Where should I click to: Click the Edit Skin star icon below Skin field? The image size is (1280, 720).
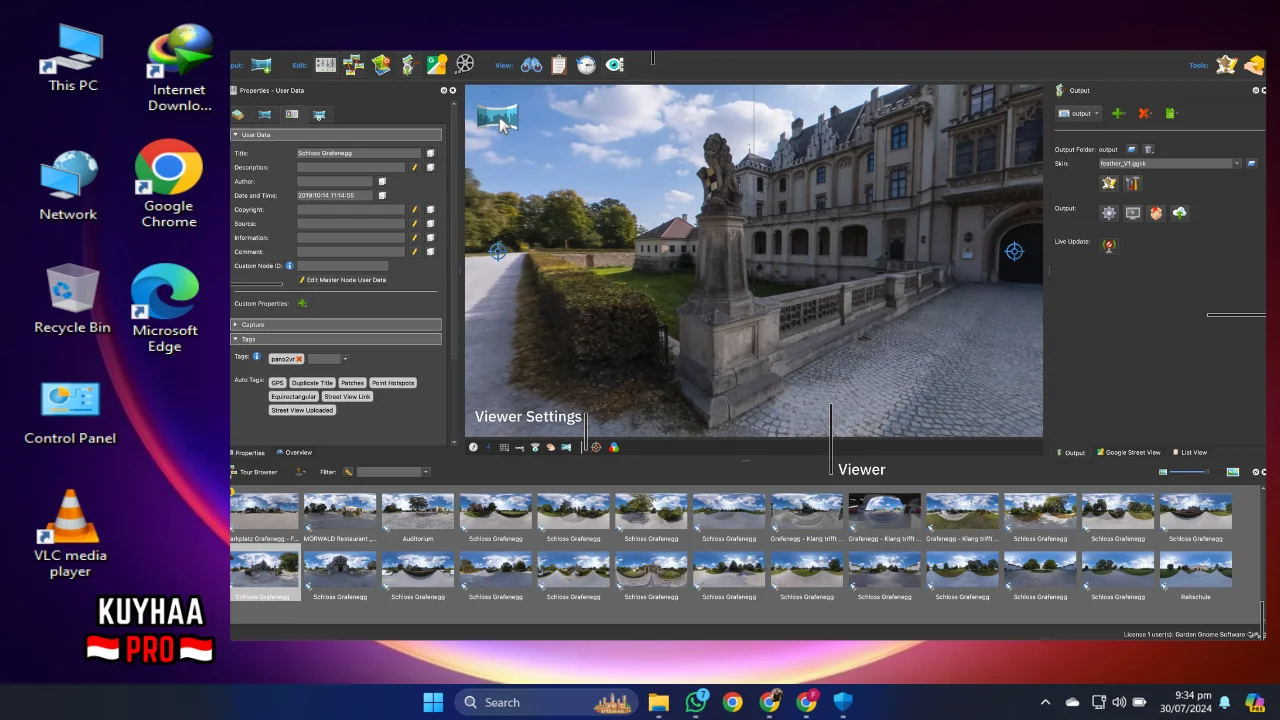(1109, 183)
